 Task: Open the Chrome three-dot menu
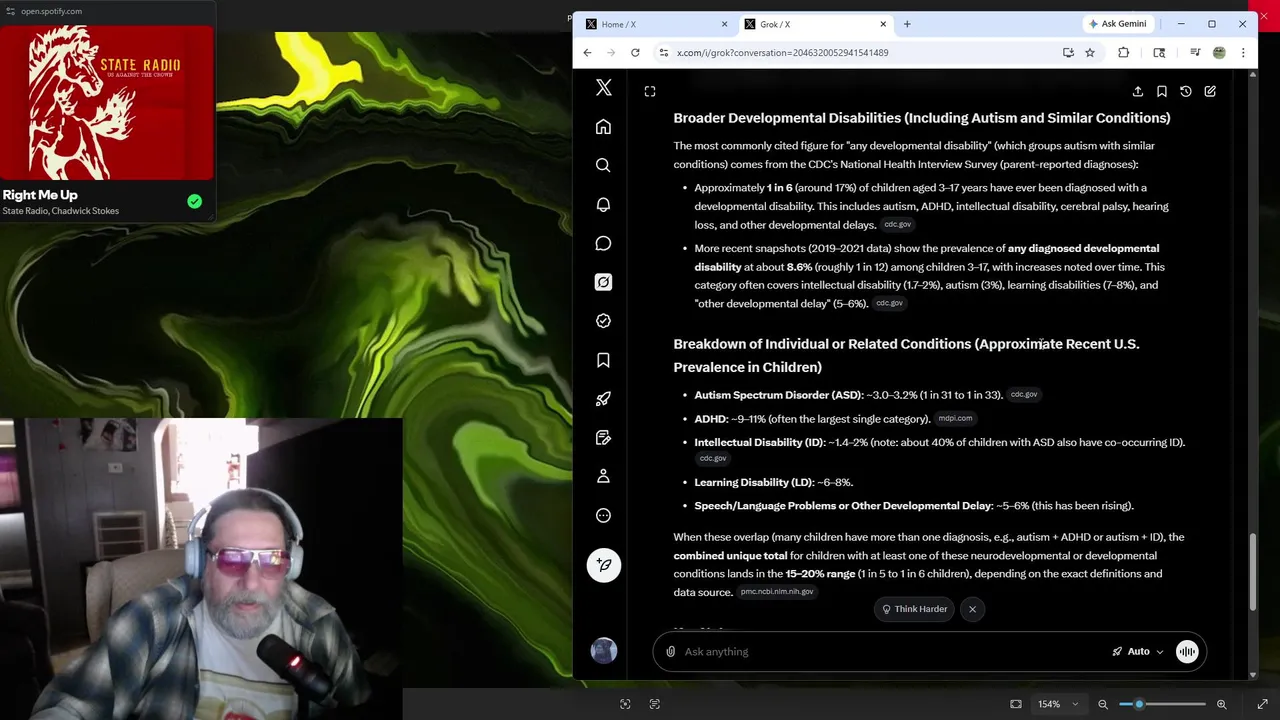tap(1243, 52)
